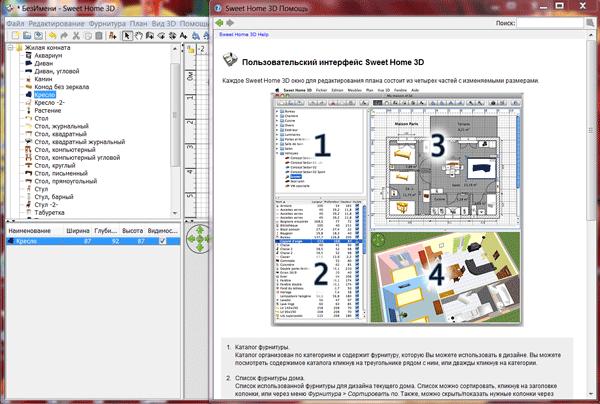Sort by Видимос... column header

click(x=163, y=231)
